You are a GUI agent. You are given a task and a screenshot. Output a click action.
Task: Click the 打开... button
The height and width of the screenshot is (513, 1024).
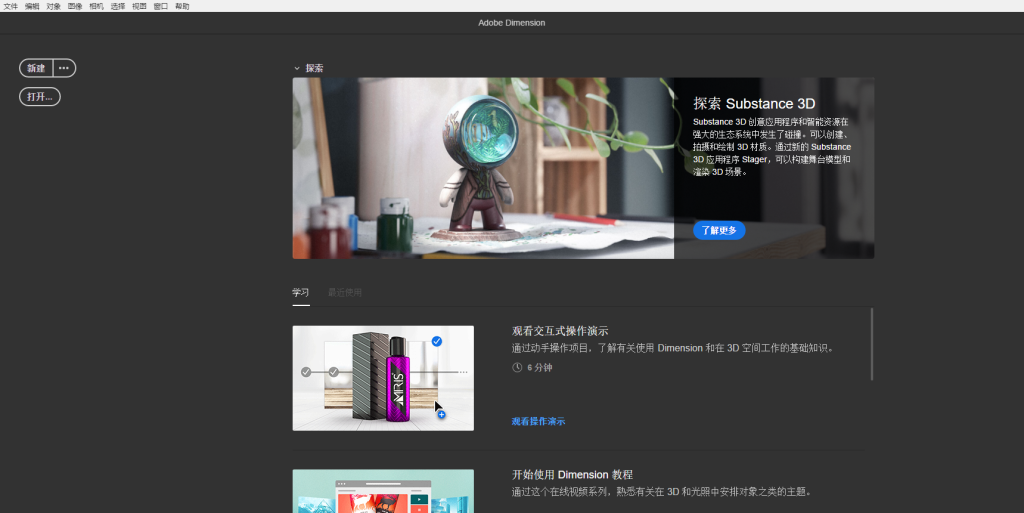[40, 97]
